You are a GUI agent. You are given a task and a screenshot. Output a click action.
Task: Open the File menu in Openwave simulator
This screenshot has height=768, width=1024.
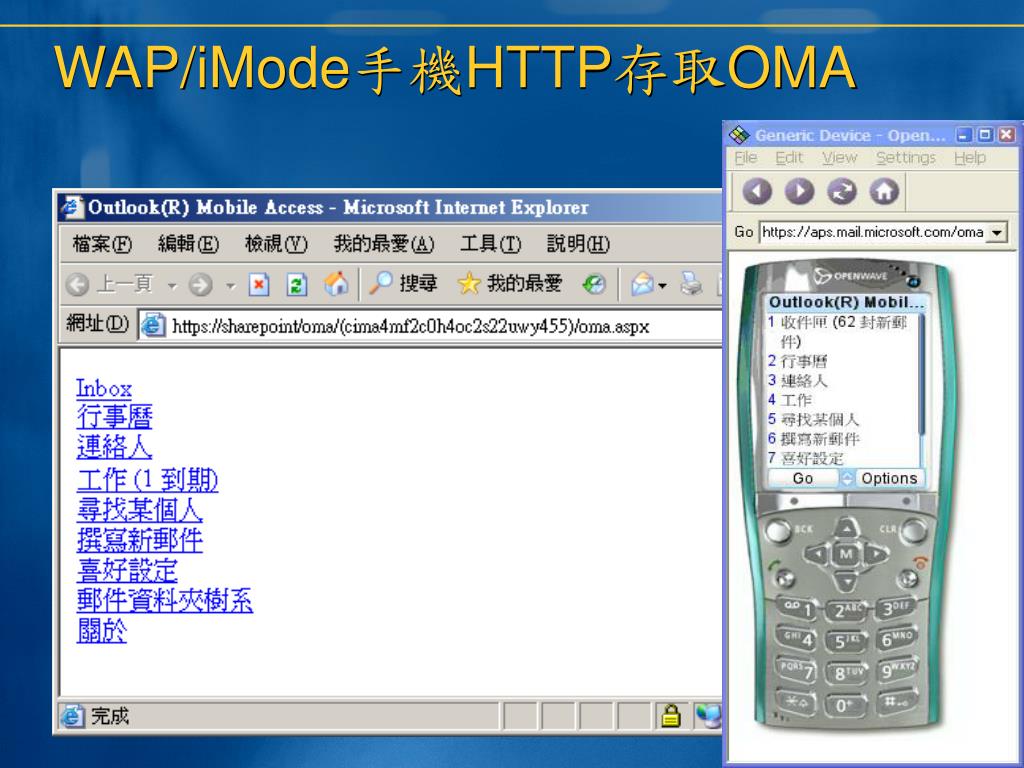745,157
